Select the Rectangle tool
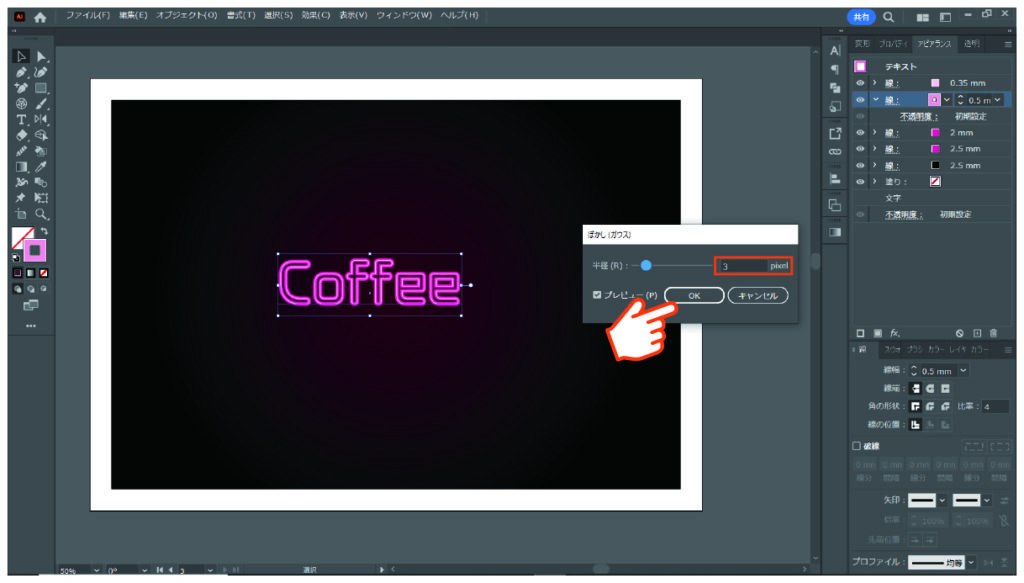The width and height of the screenshot is (1024, 583). coord(41,88)
